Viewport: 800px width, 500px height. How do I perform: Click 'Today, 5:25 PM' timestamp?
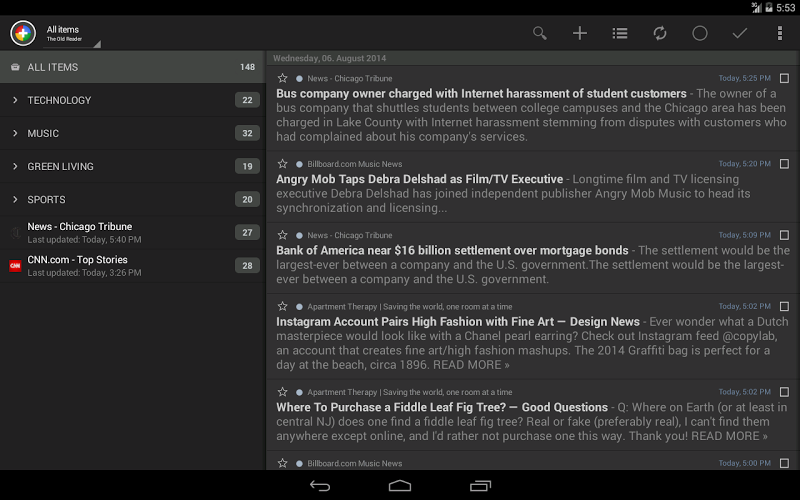744,78
